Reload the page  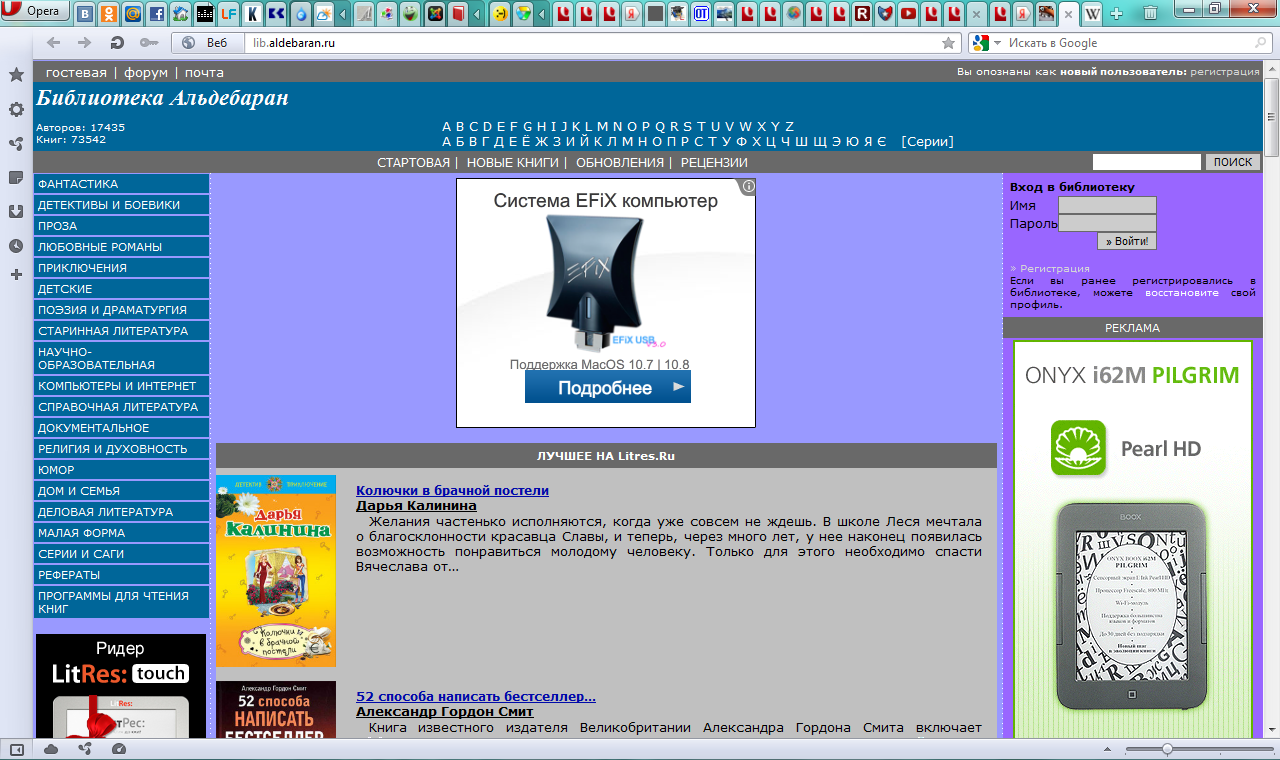(117, 43)
